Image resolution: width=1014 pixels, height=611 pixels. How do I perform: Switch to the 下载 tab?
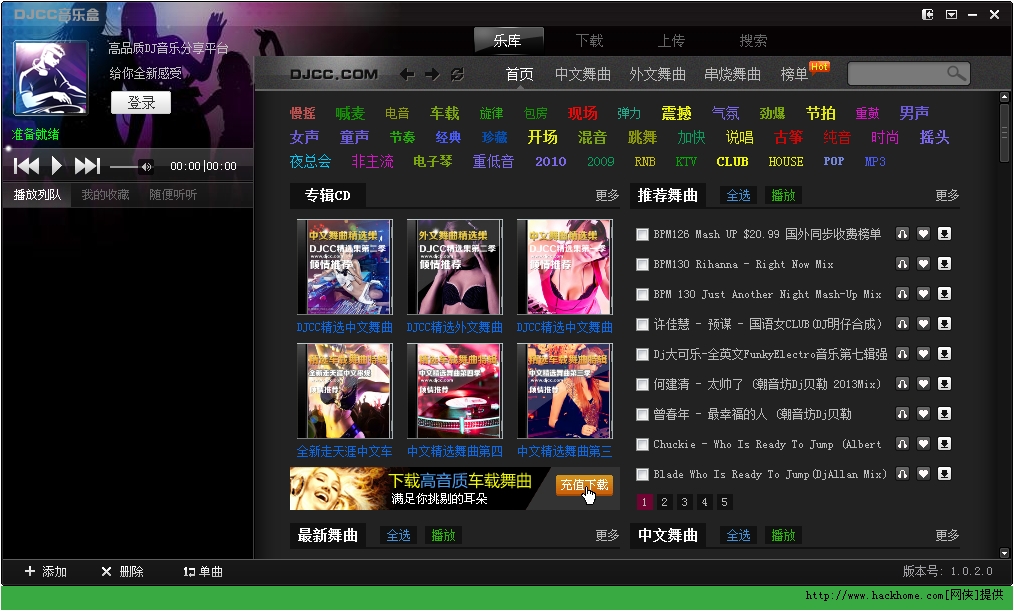point(590,41)
